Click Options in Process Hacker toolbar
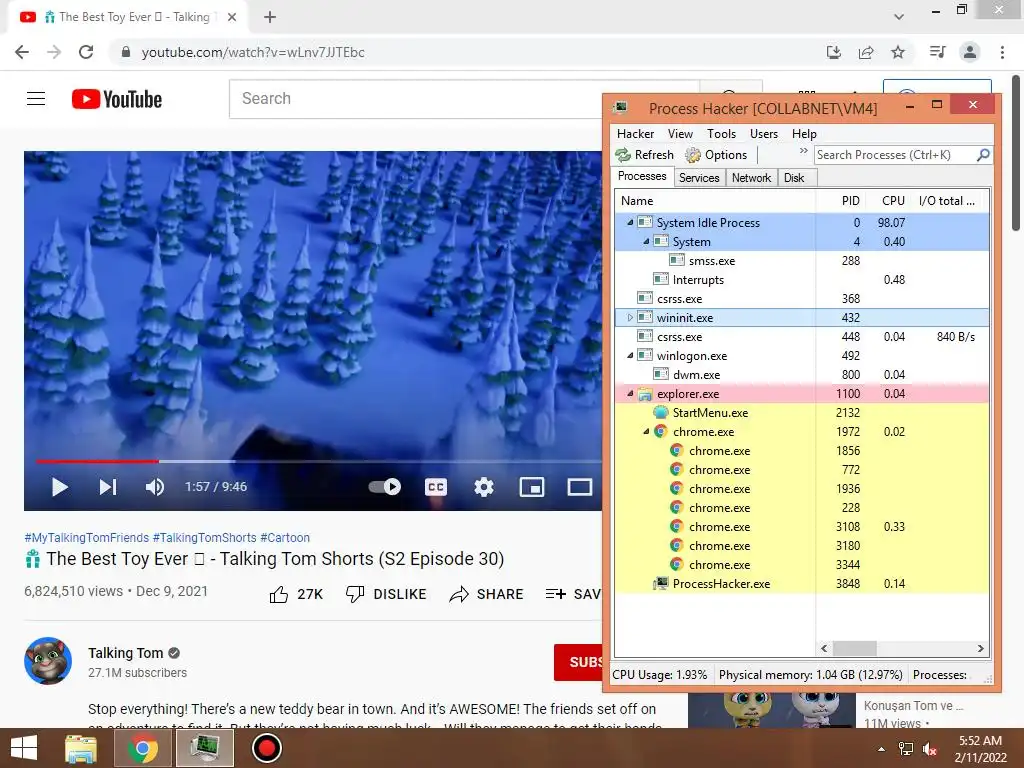Image resolution: width=1024 pixels, height=768 pixels. point(716,155)
